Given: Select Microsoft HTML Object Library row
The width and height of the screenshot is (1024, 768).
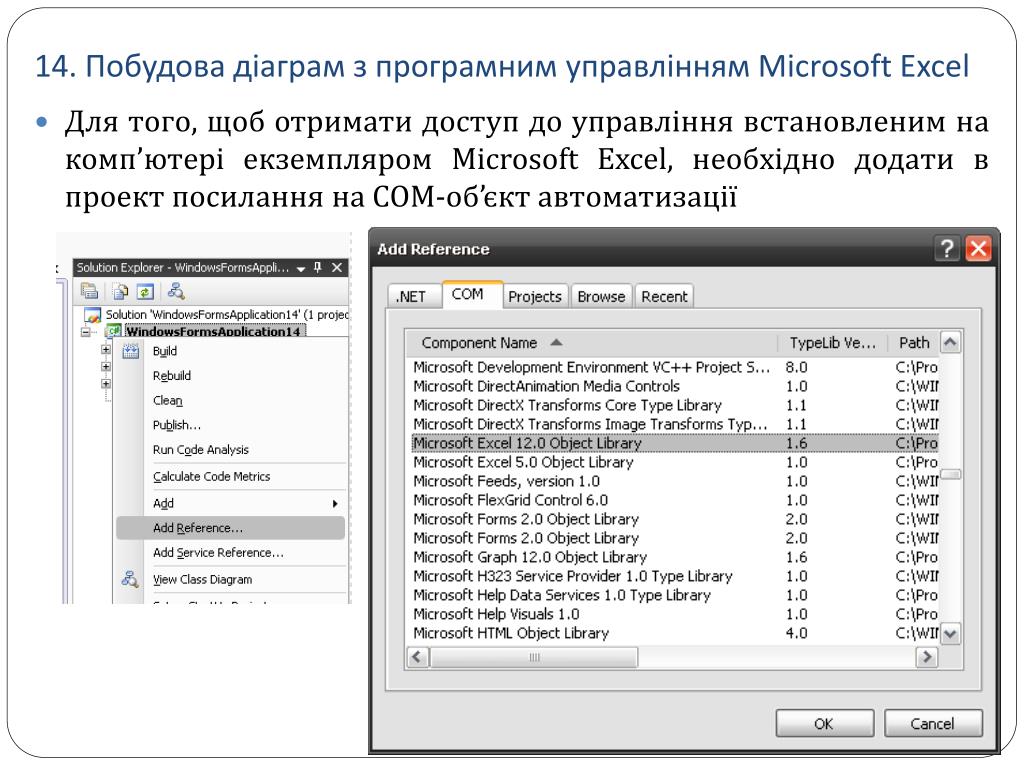Looking at the screenshot, I should [x=675, y=633].
